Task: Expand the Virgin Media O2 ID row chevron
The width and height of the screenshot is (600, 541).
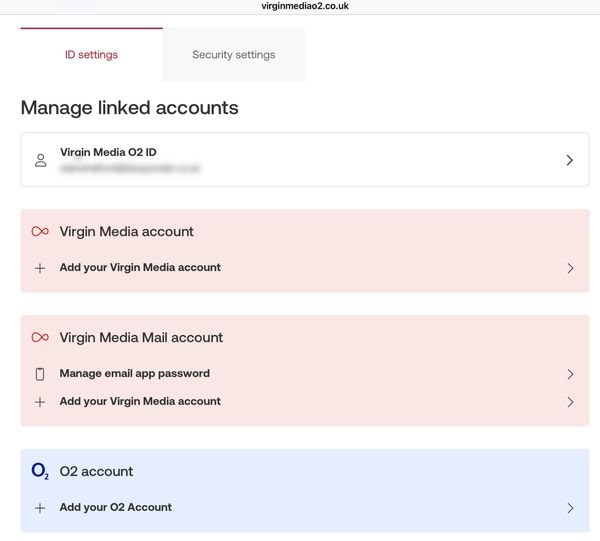Action: pyautogui.click(x=569, y=160)
